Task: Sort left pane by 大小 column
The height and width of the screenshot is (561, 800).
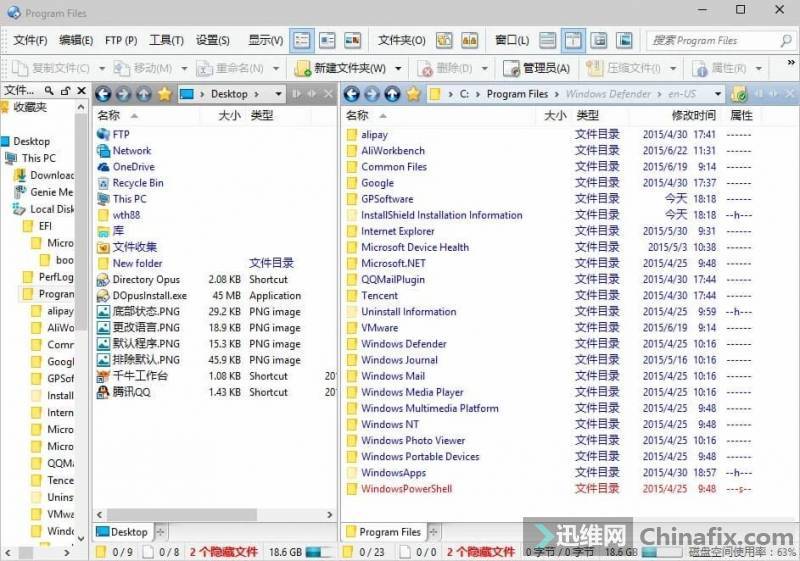Action: [x=229, y=115]
